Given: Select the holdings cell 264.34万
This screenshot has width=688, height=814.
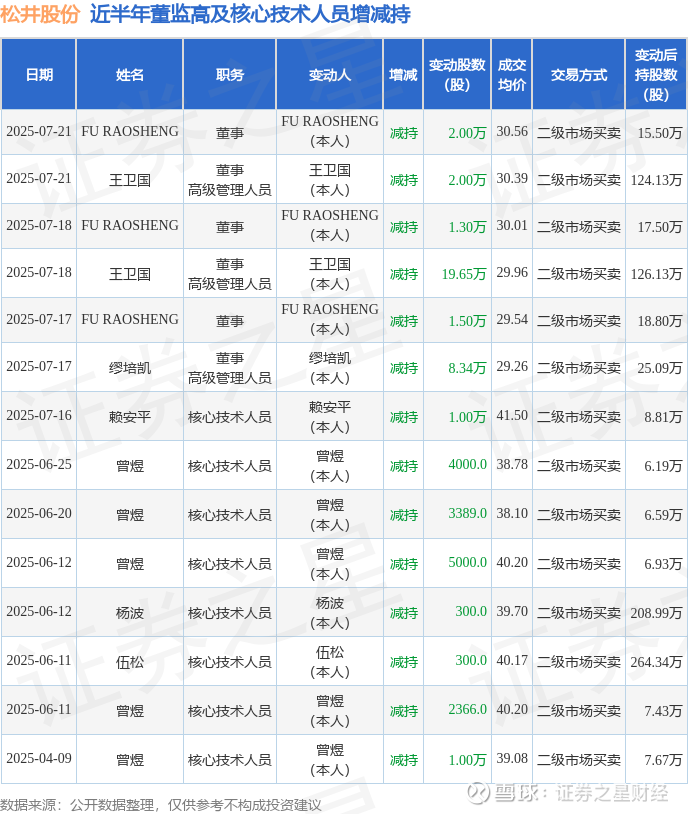Looking at the screenshot, I should 656,662.
